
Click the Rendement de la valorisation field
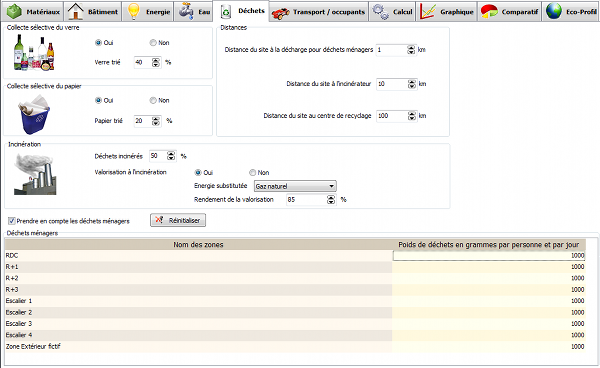point(307,200)
